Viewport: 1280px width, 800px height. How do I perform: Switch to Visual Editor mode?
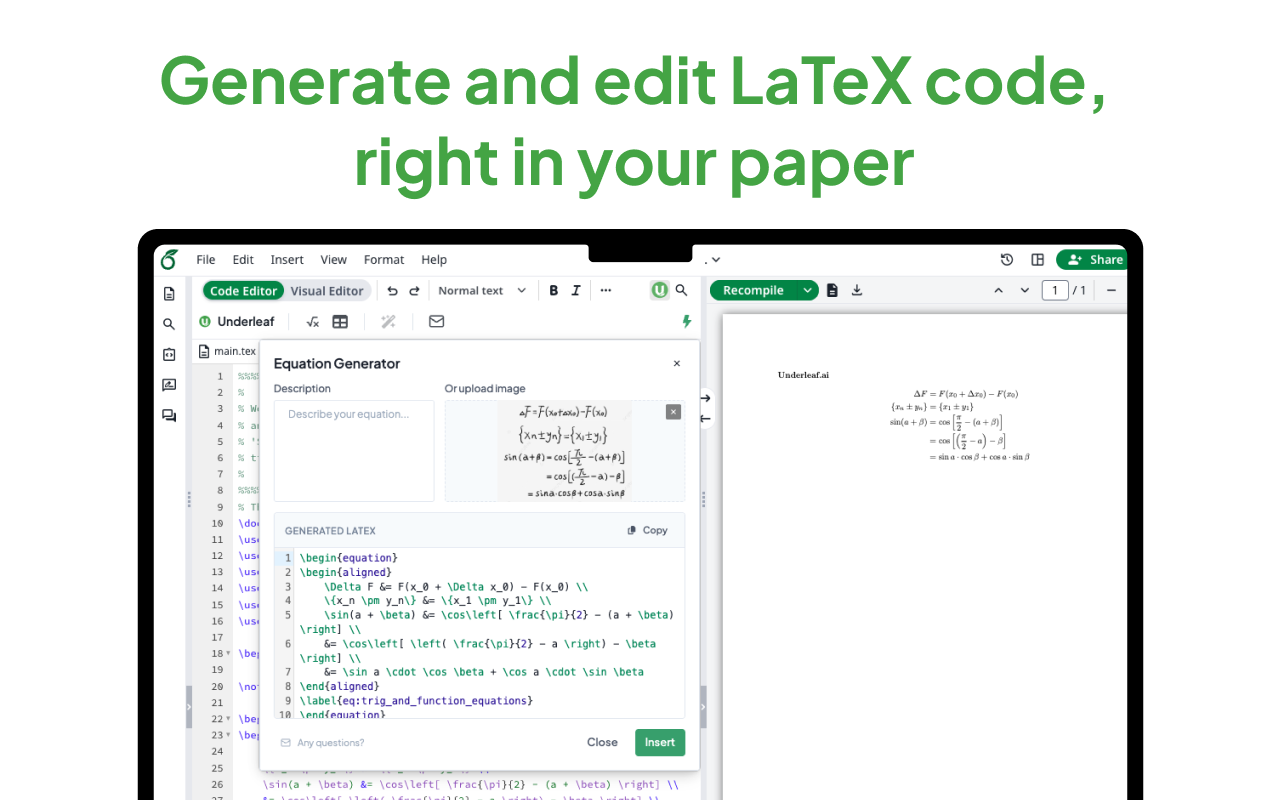pyautogui.click(x=327, y=291)
